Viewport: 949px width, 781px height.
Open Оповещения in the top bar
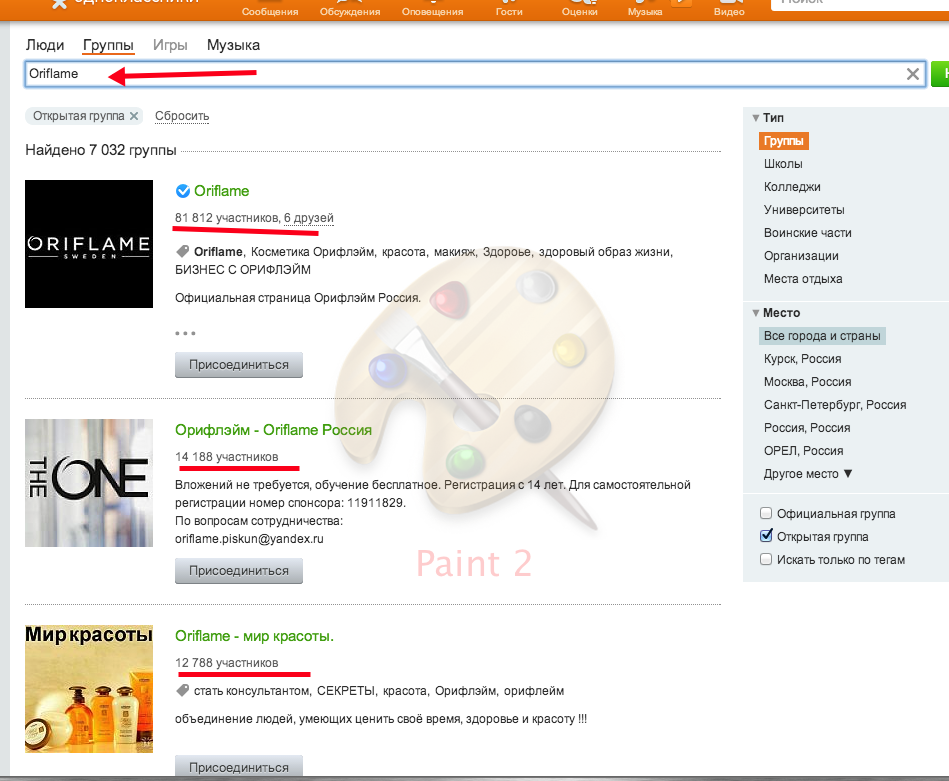click(432, 11)
